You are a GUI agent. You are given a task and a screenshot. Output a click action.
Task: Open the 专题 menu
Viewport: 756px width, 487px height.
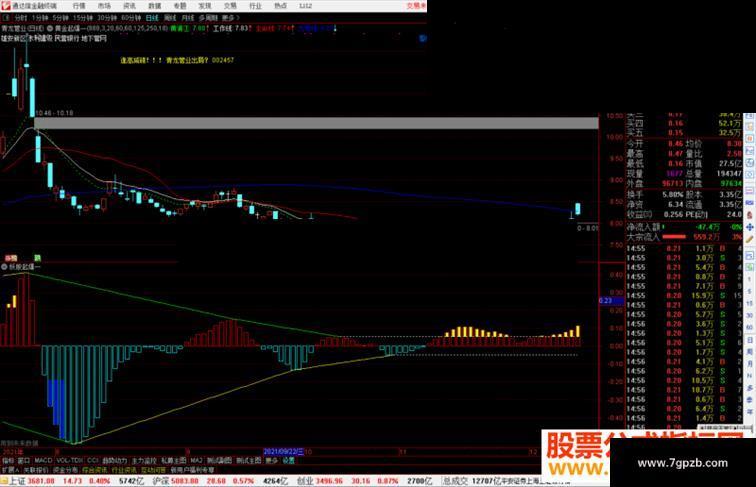tap(179, 6)
